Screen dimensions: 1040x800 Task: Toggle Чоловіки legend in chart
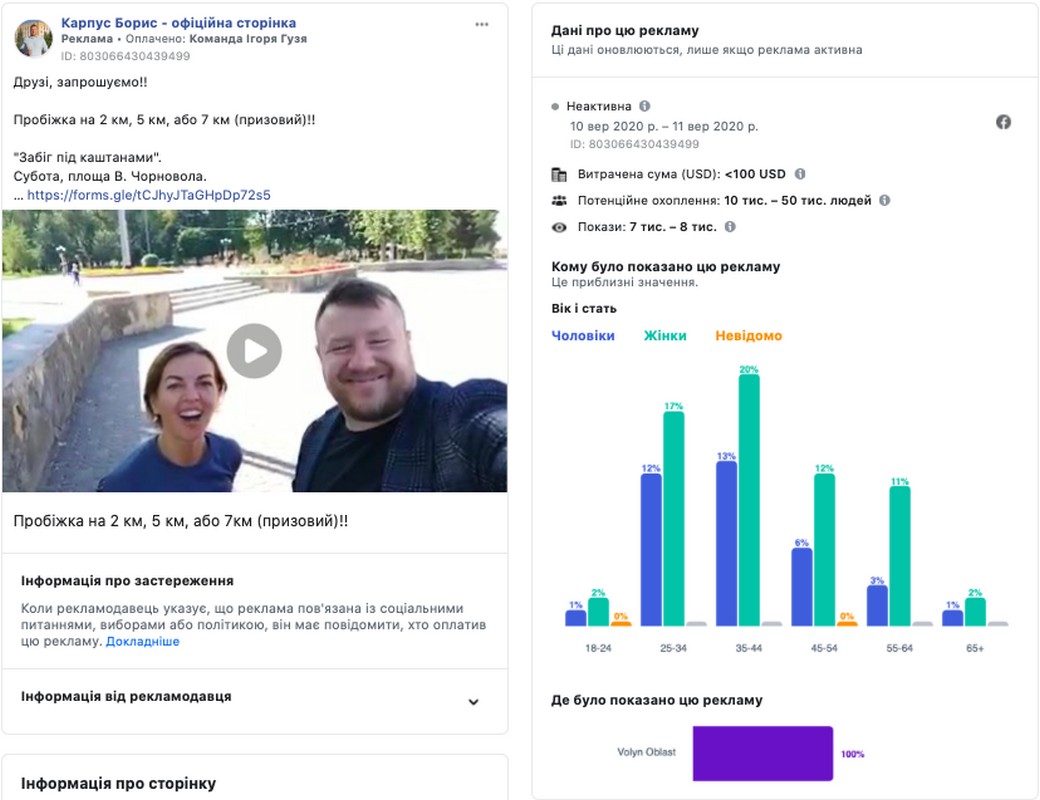tap(583, 336)
